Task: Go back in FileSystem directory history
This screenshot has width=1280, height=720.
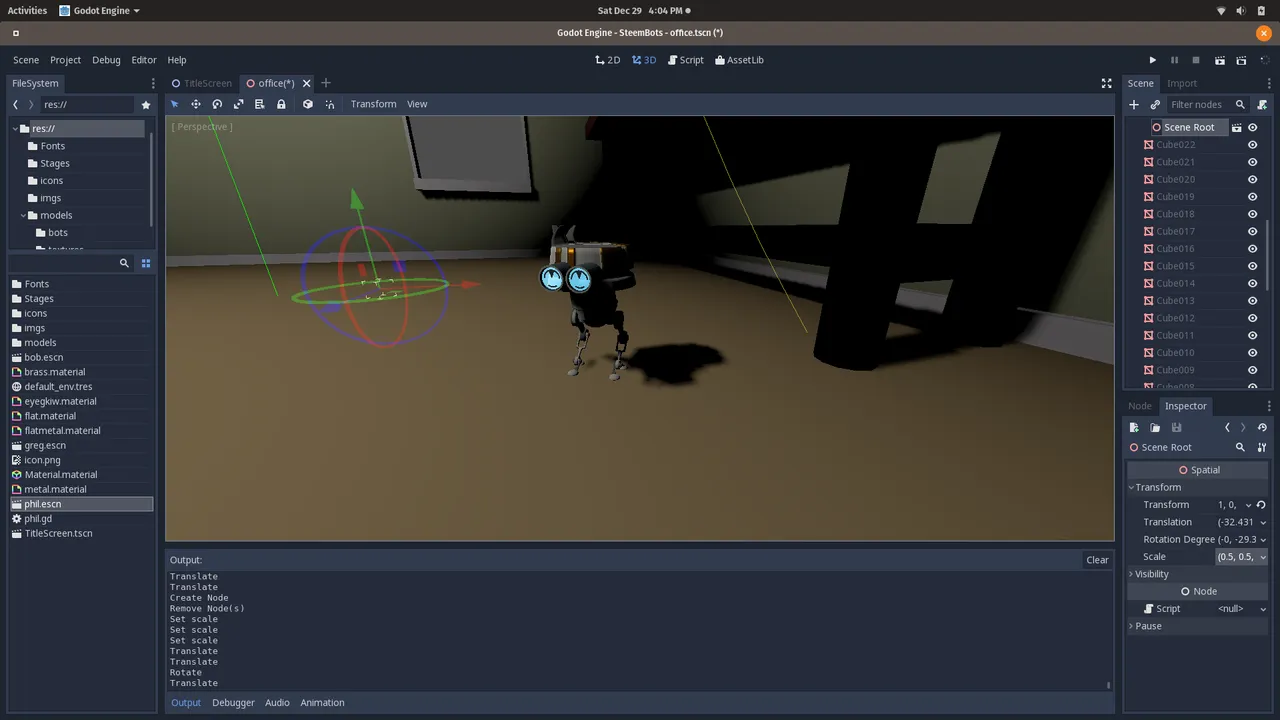Action: (15, 104)
